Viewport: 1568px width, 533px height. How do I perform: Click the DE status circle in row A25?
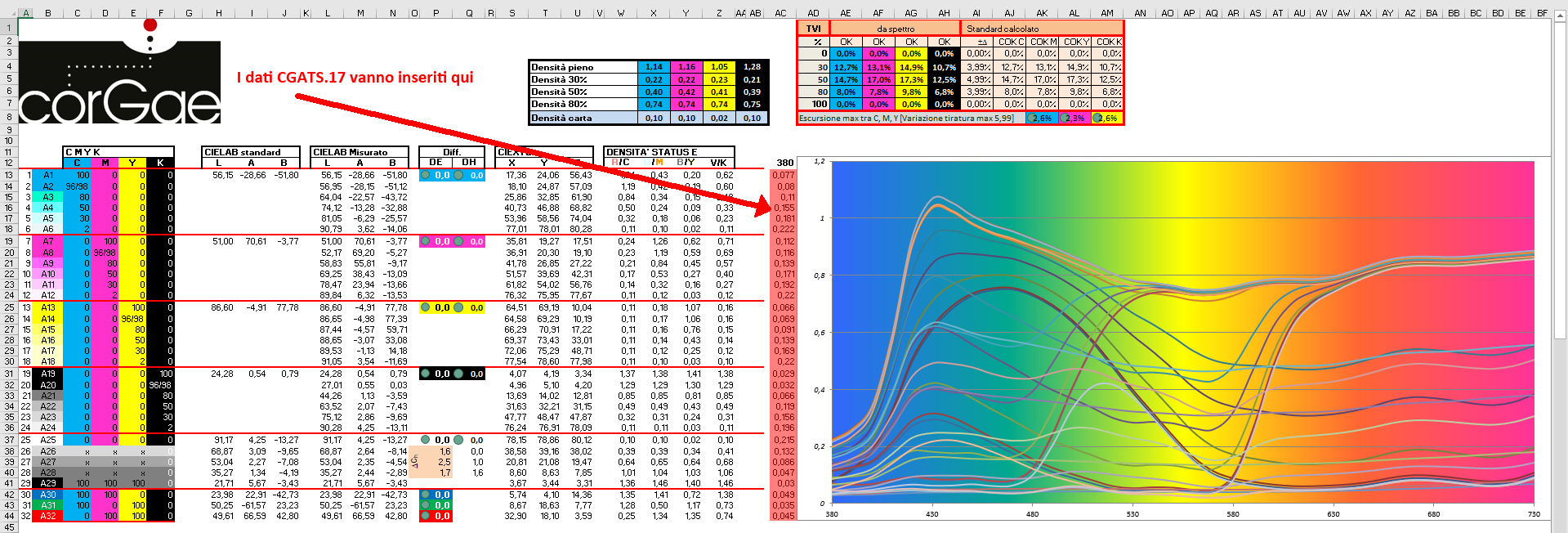(426, 440)
